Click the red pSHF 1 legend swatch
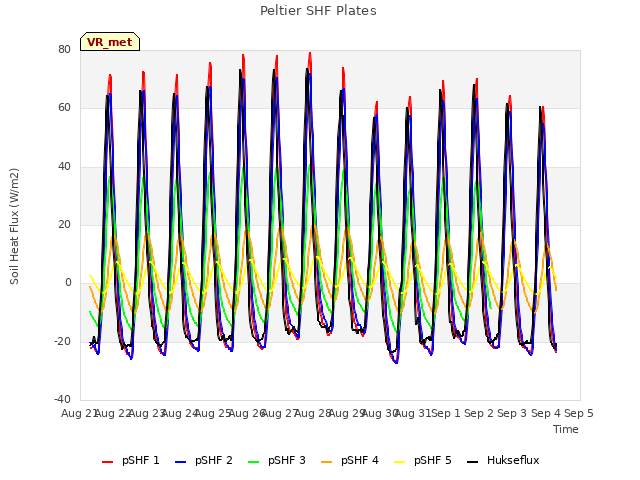Image resolution: width=640 pixels, height=480 pixels. click(x=107, y=462)
